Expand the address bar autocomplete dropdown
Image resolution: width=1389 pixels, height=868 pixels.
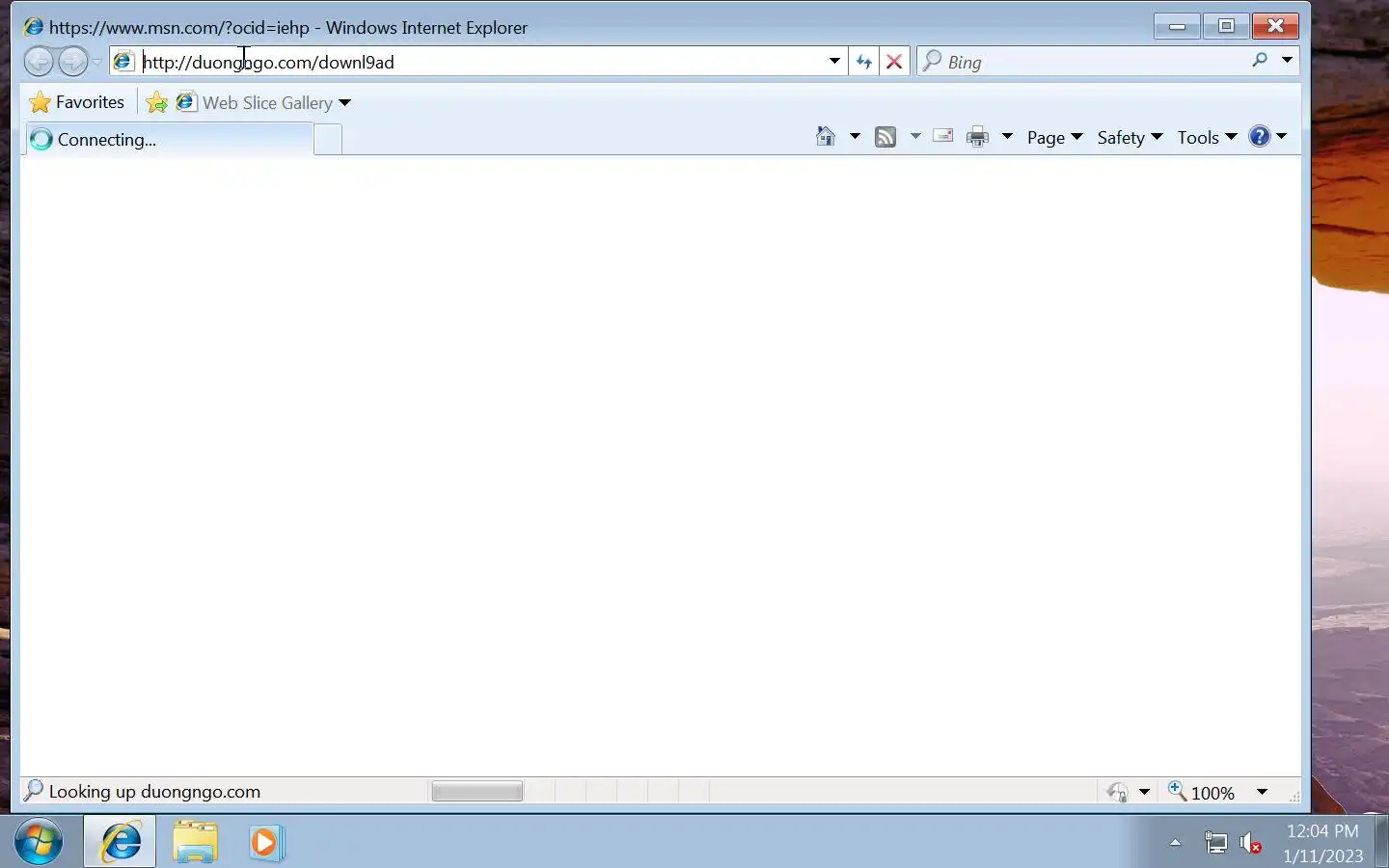pos(835,62)
